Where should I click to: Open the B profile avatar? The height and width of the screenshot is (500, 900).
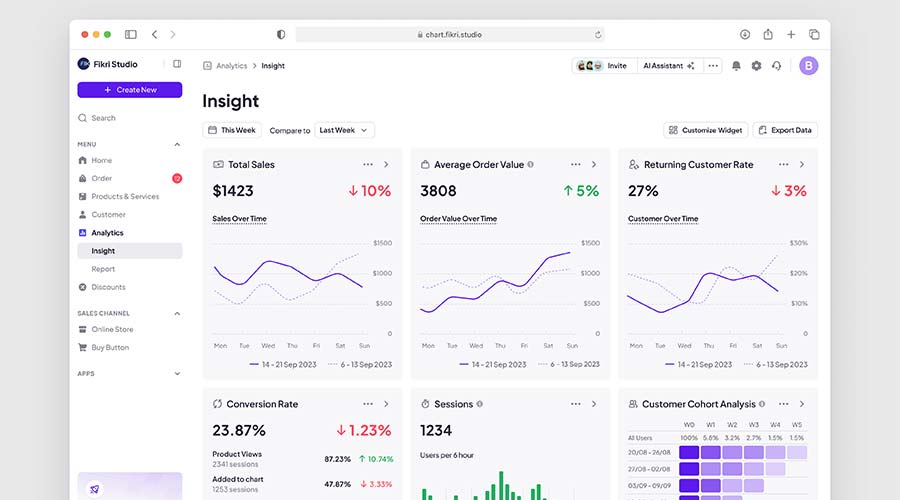(809, 66)
